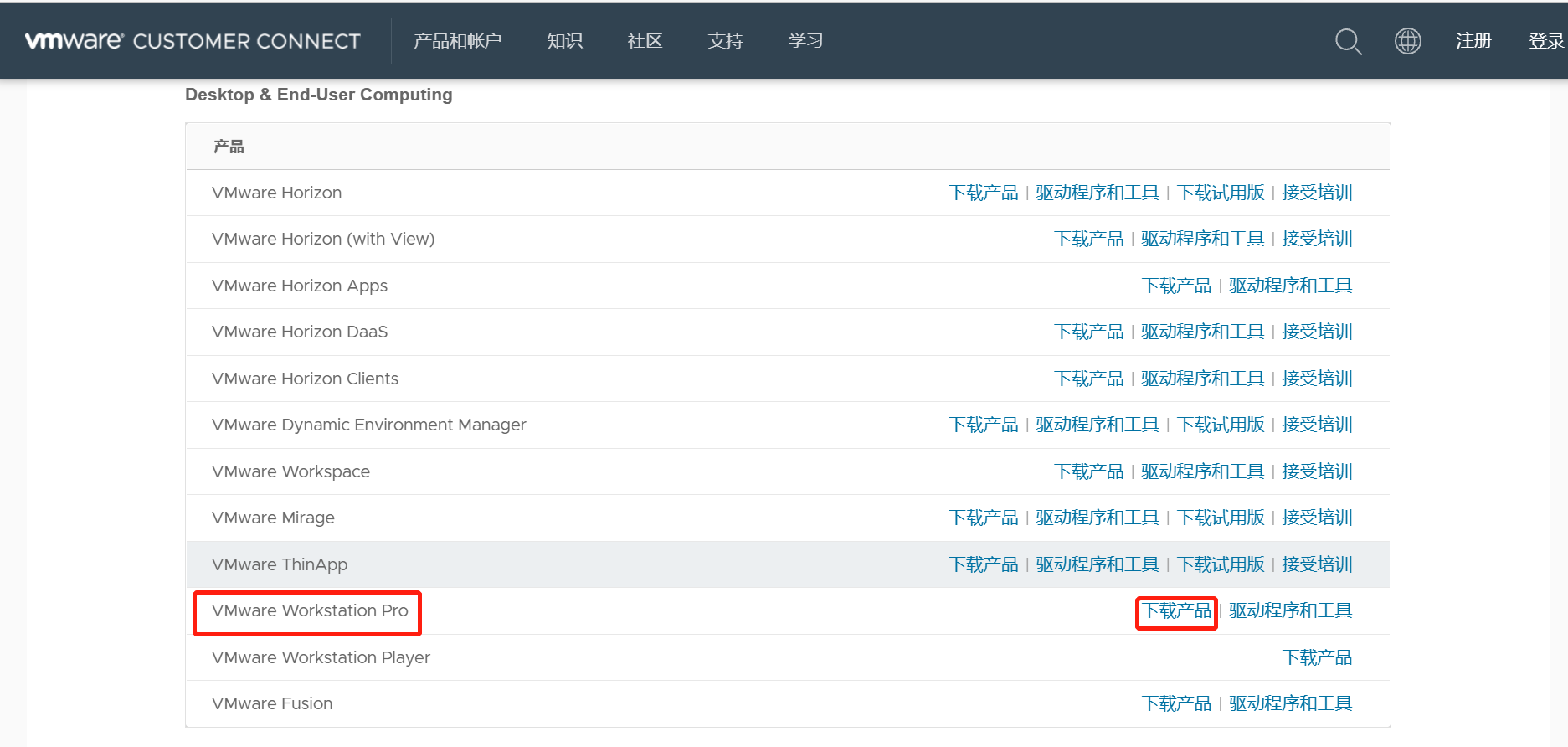Click 驱动程序和工具 for VMware Horizon Apps
This screenshot has height=747, width=1568.
[1291, 286]
